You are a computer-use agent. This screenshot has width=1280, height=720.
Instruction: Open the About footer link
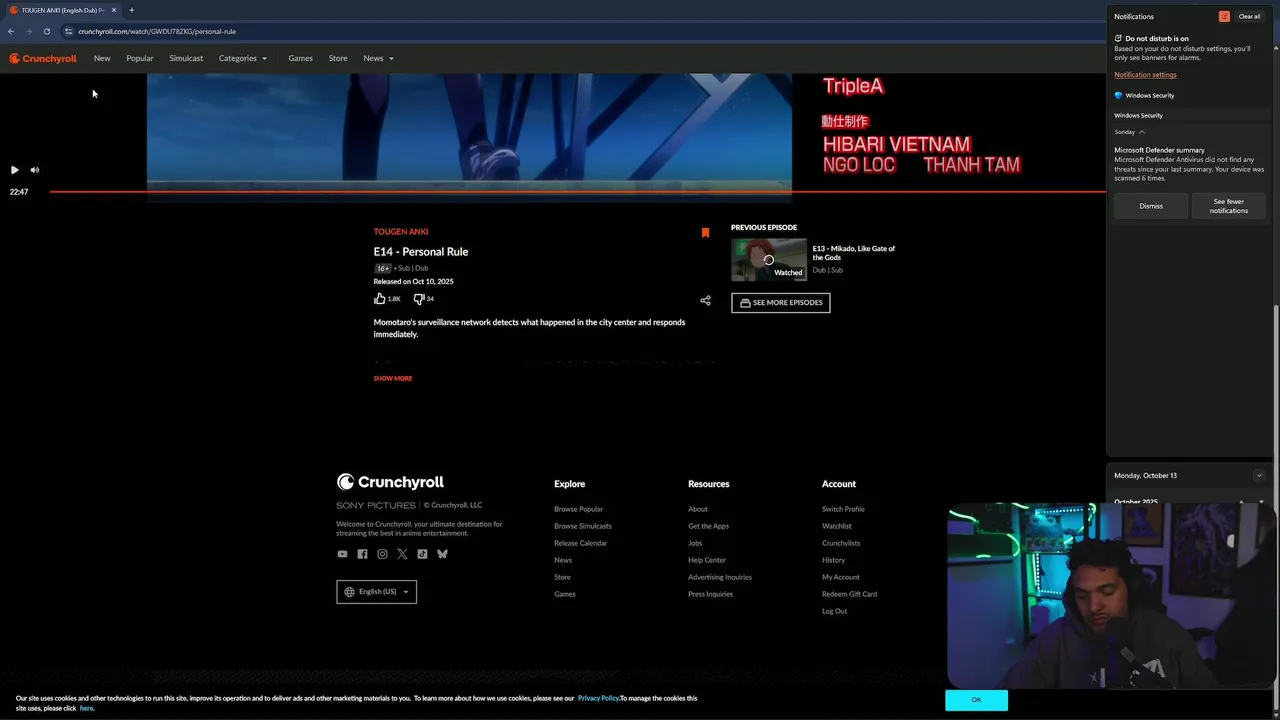coord(697,509)
